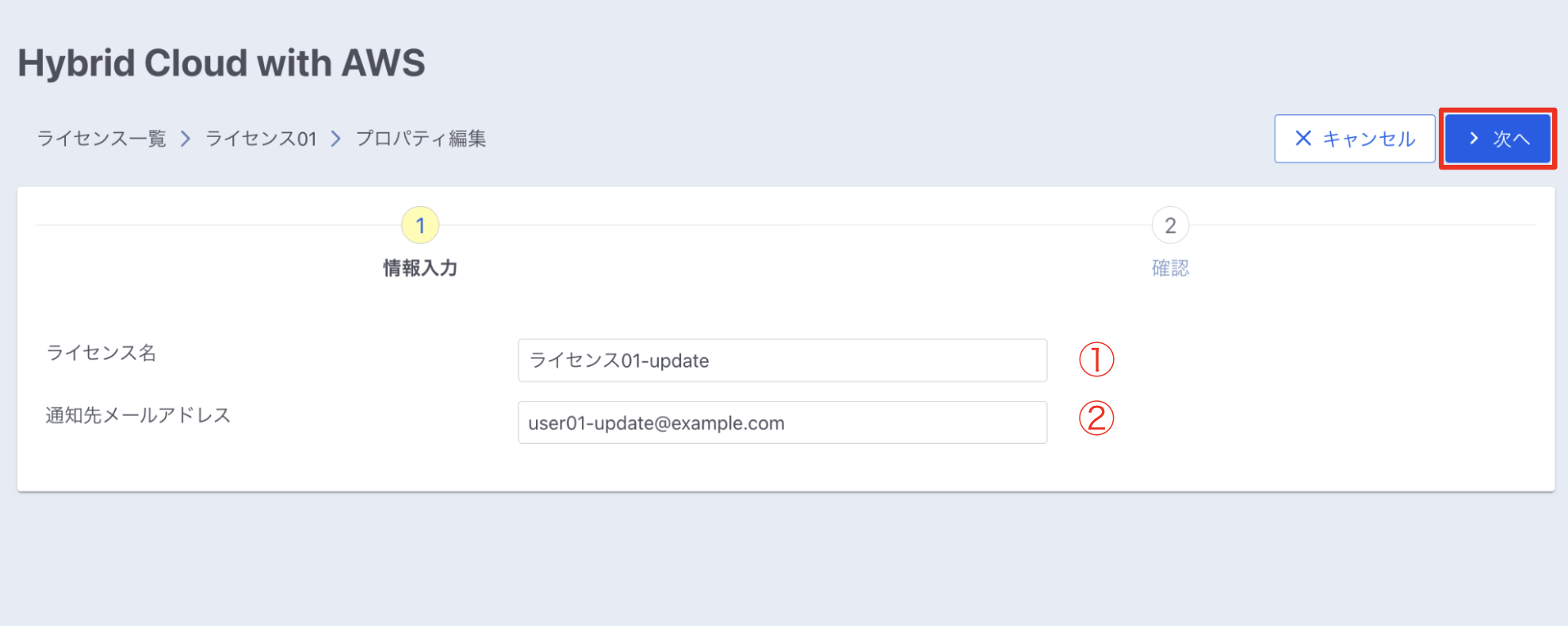Select the step 2 numbered circle
The width and height of the screenshot is (1568, 626).
point(1170,226)
